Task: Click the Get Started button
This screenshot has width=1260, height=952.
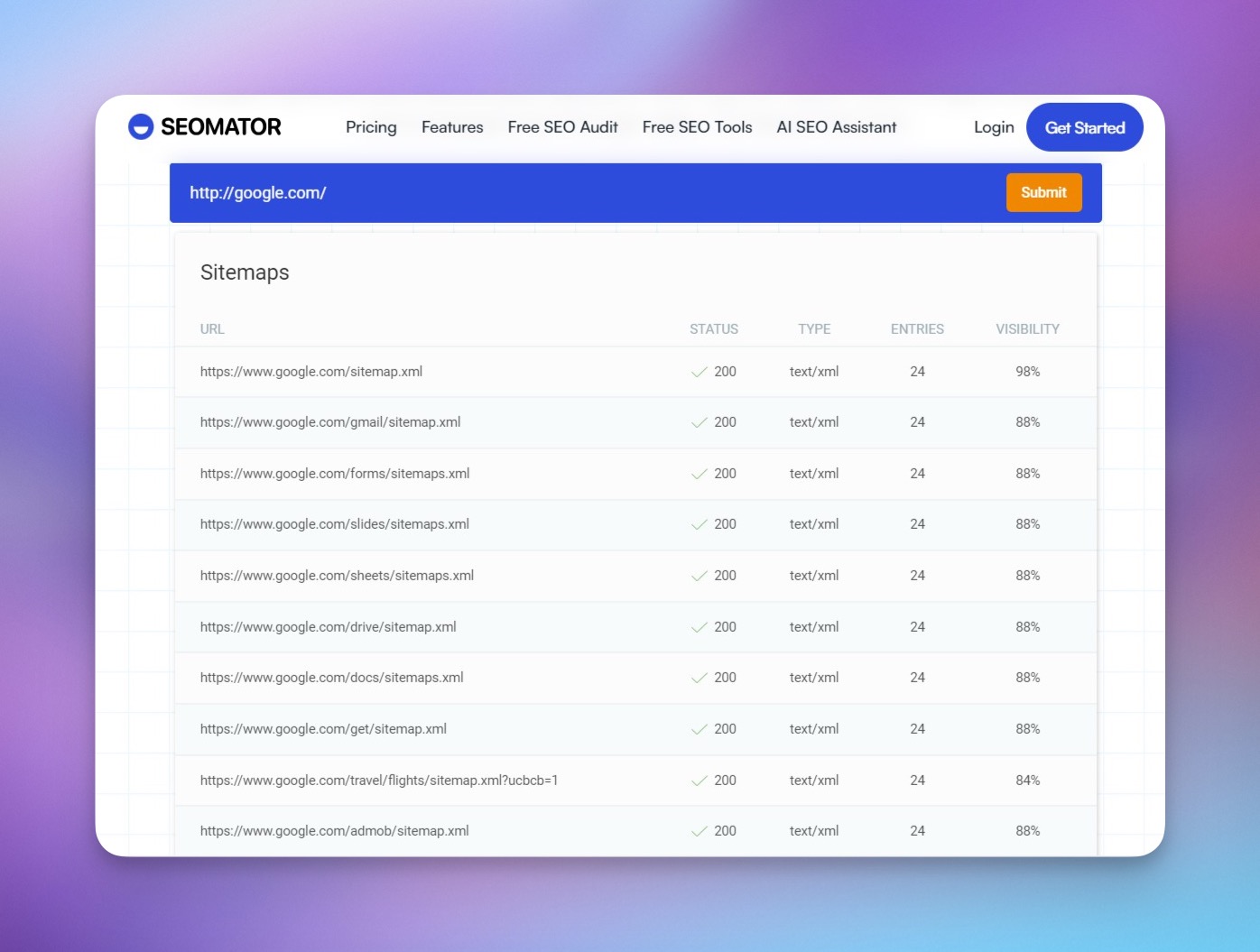Action: [1084, 127]
